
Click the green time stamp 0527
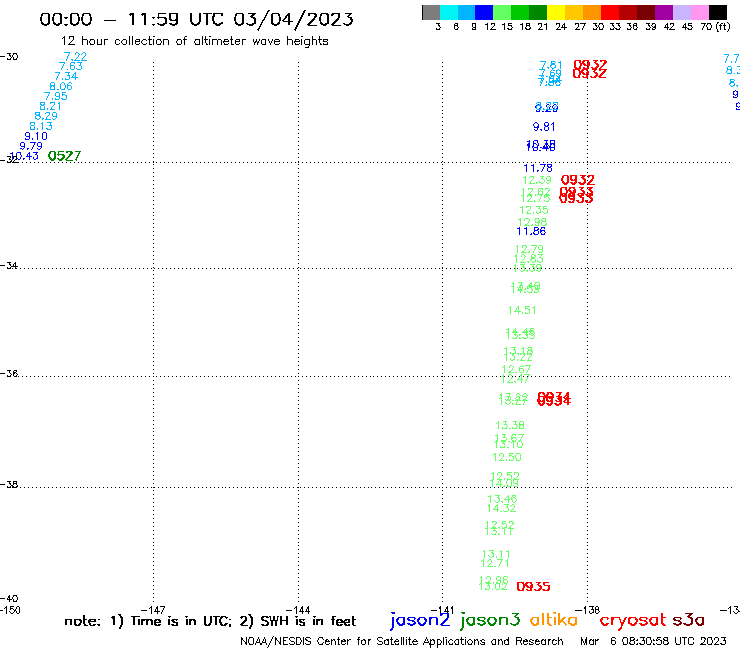[x=65, y=156]
